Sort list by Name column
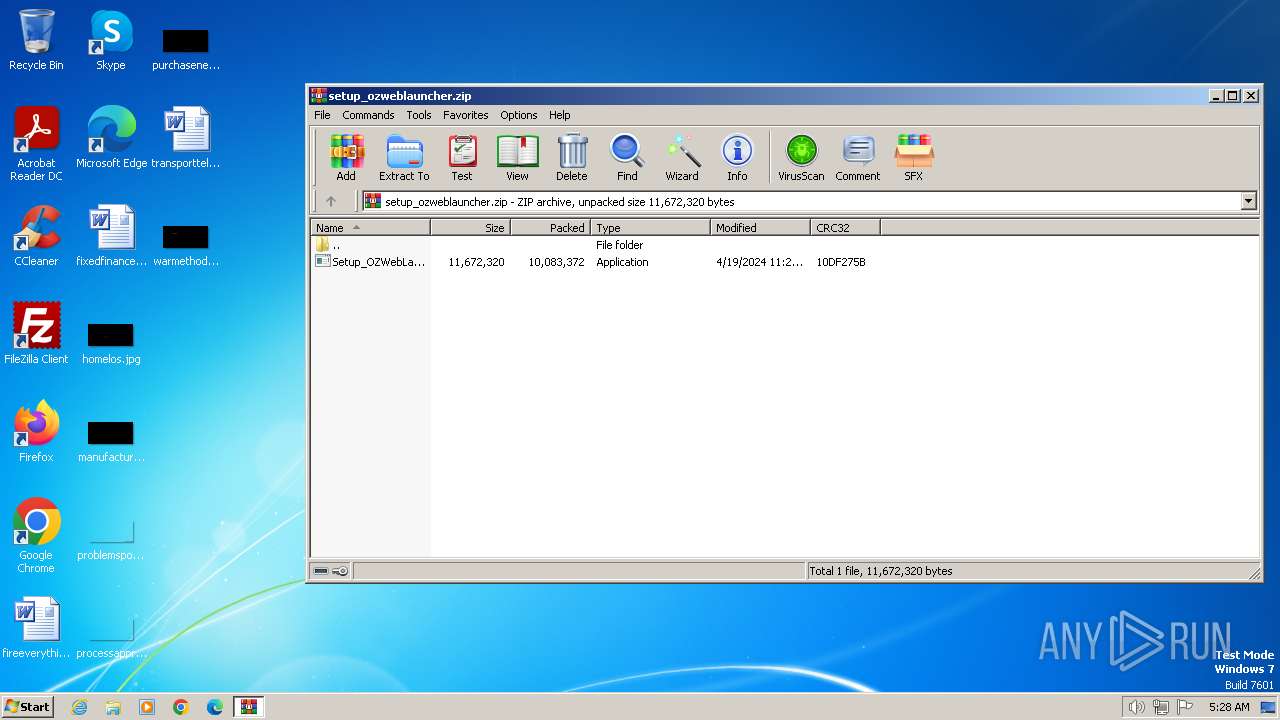The image size is (1280, 720). 370,228
